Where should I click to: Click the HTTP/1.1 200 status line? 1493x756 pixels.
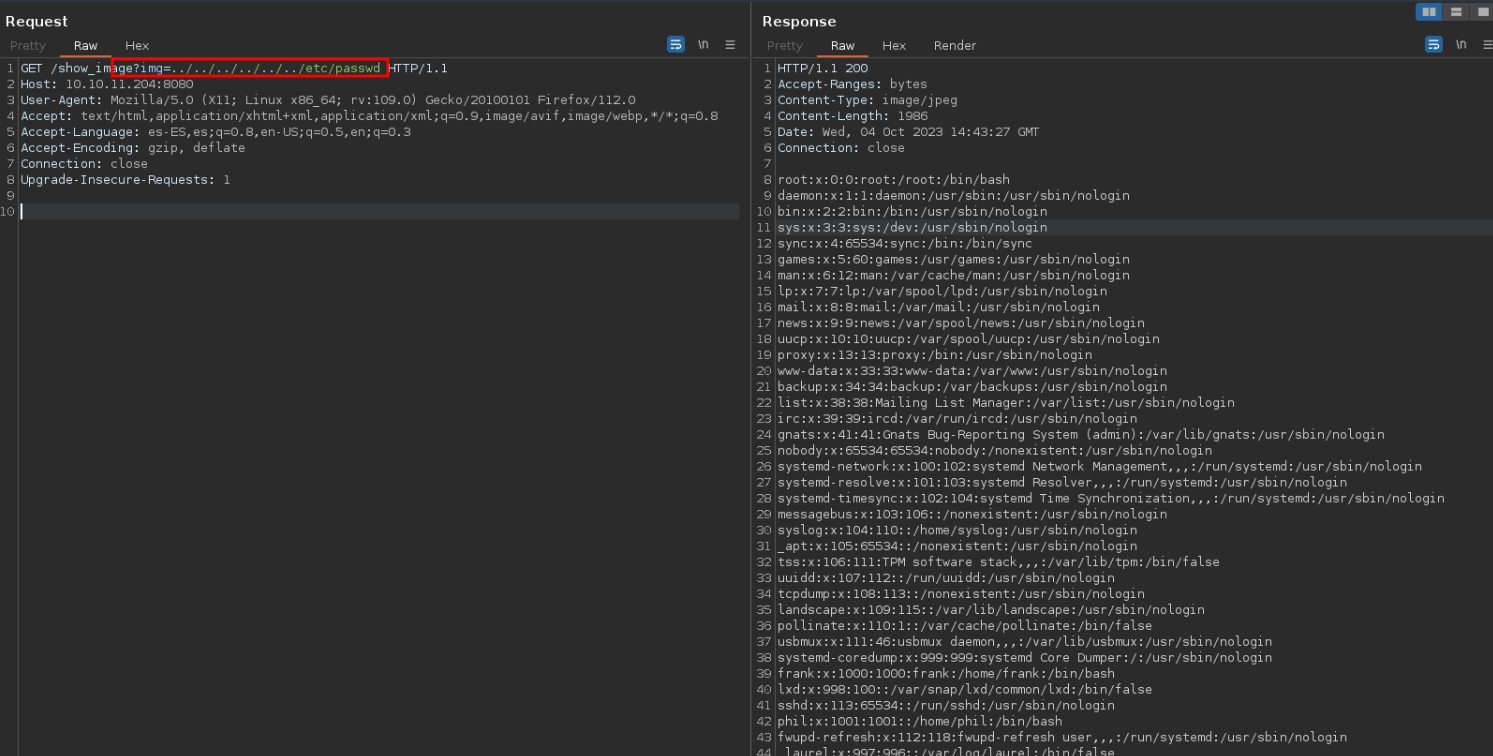823,68
